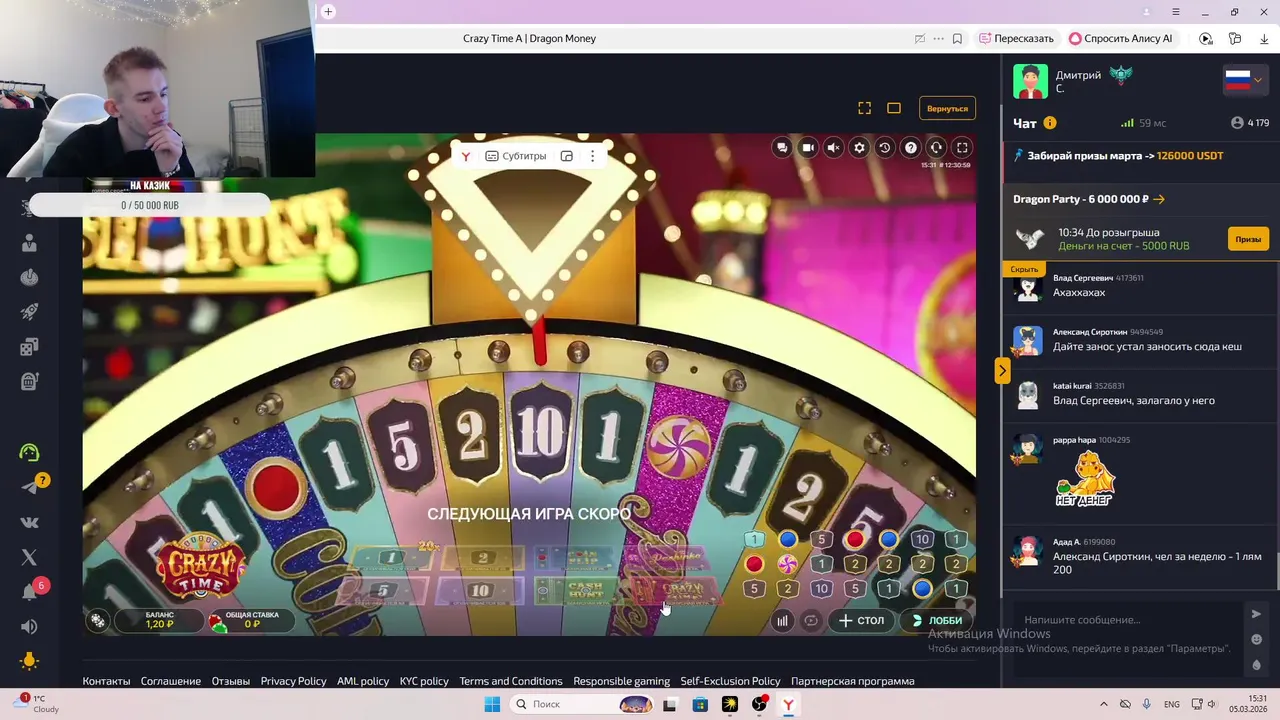
Task: Open the KYC policy footer link
Action: tap(424, 681)
